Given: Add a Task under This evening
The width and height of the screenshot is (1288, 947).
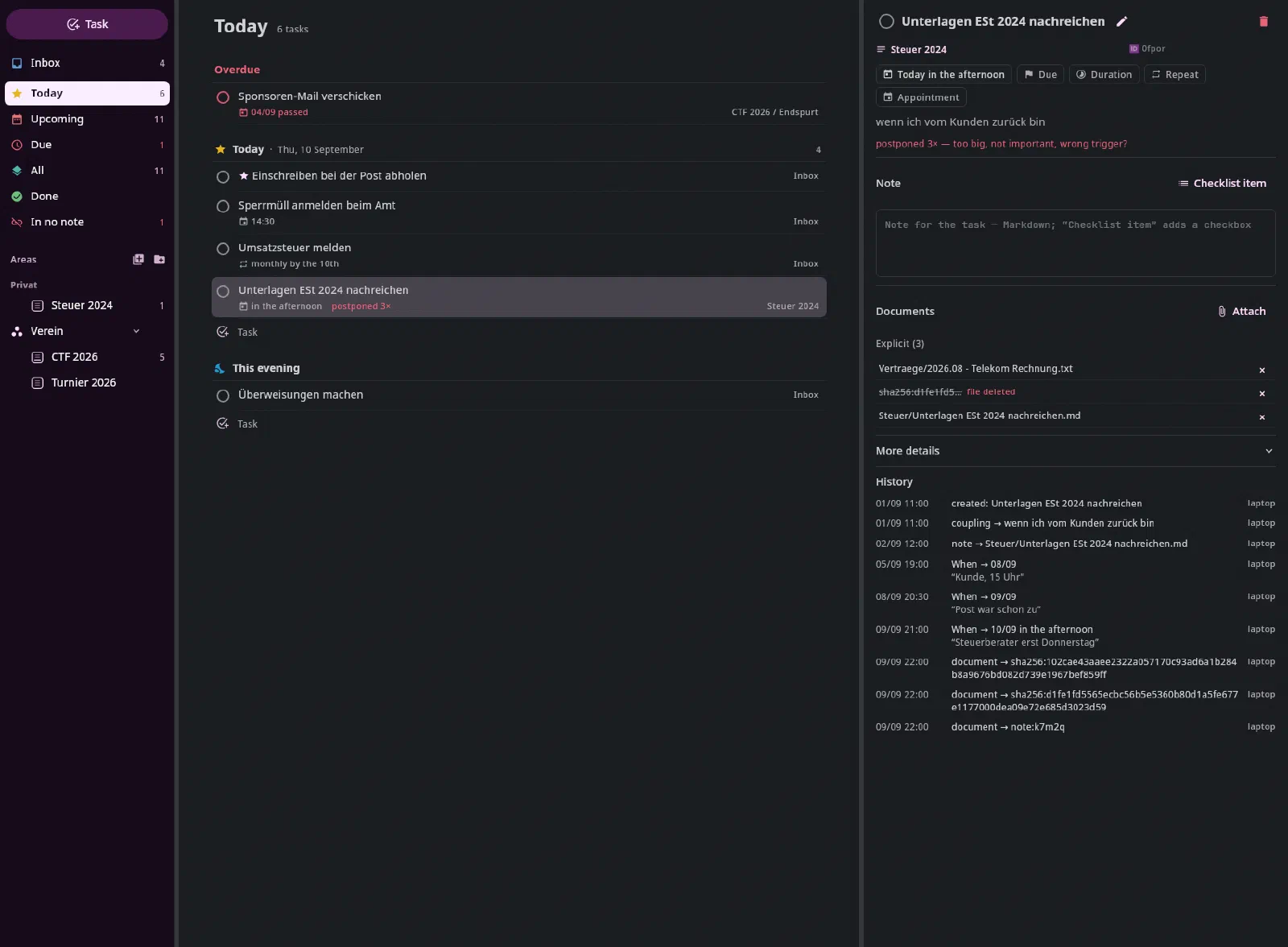Looking at the screenshot, I should pyautogui.click(x=237, y=424).
